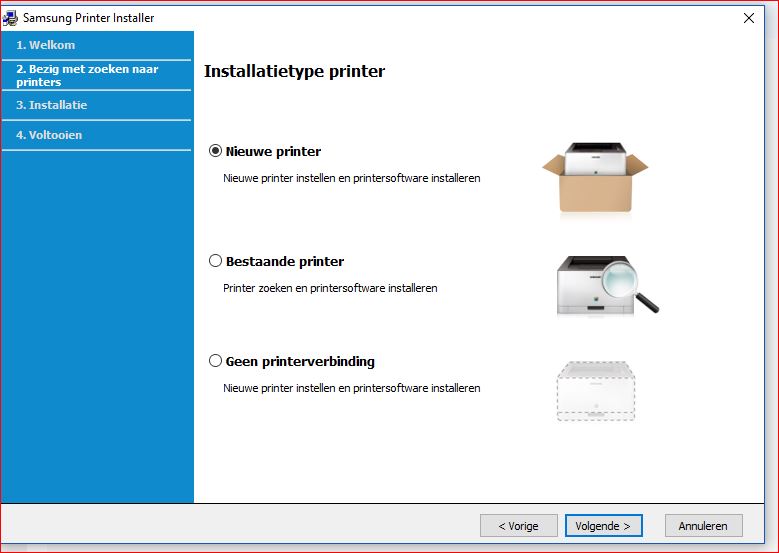Click the Samsung Printer Installer title text

click(88, 18)
